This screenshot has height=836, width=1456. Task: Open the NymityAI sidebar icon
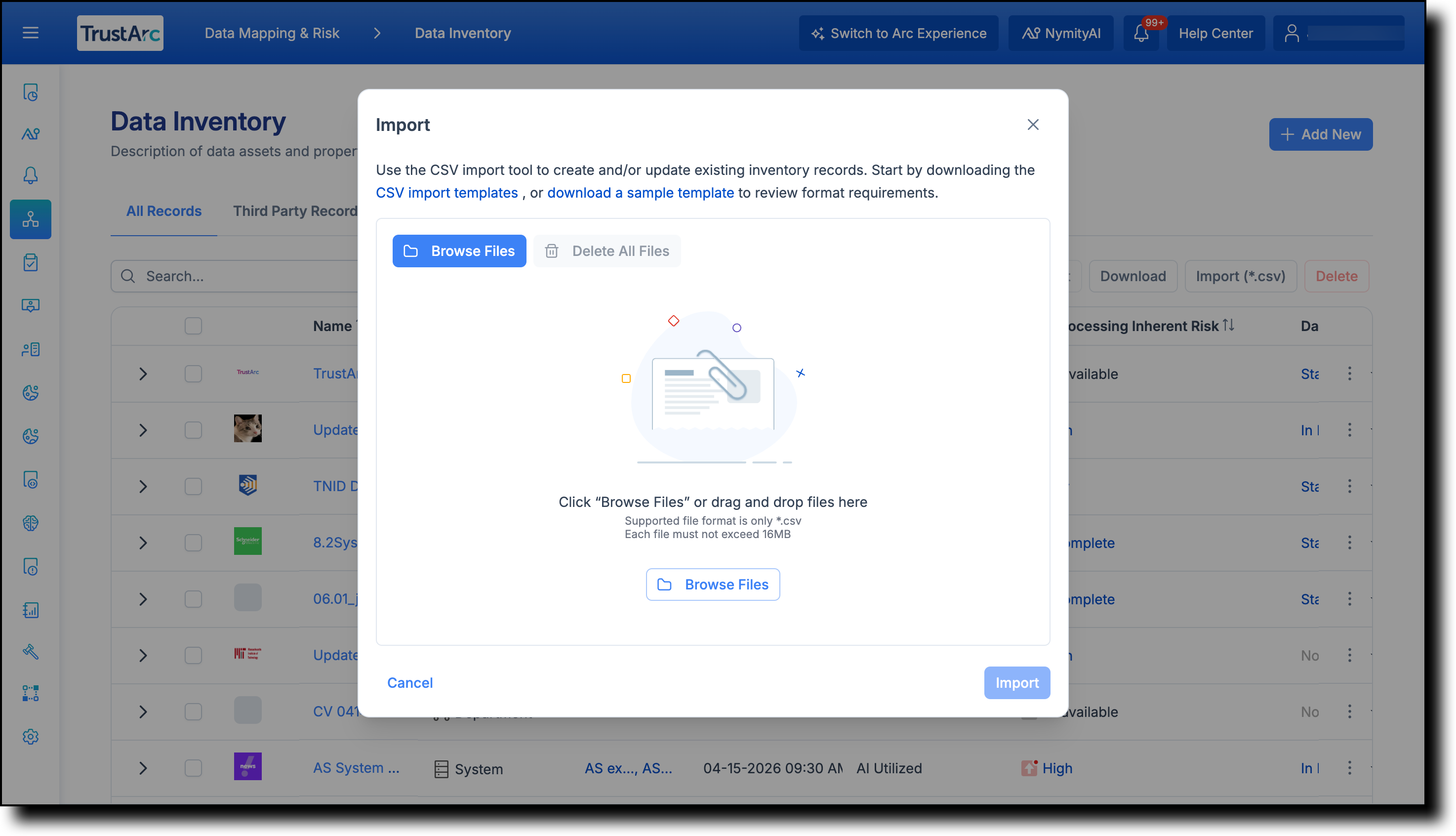(31, 134)
